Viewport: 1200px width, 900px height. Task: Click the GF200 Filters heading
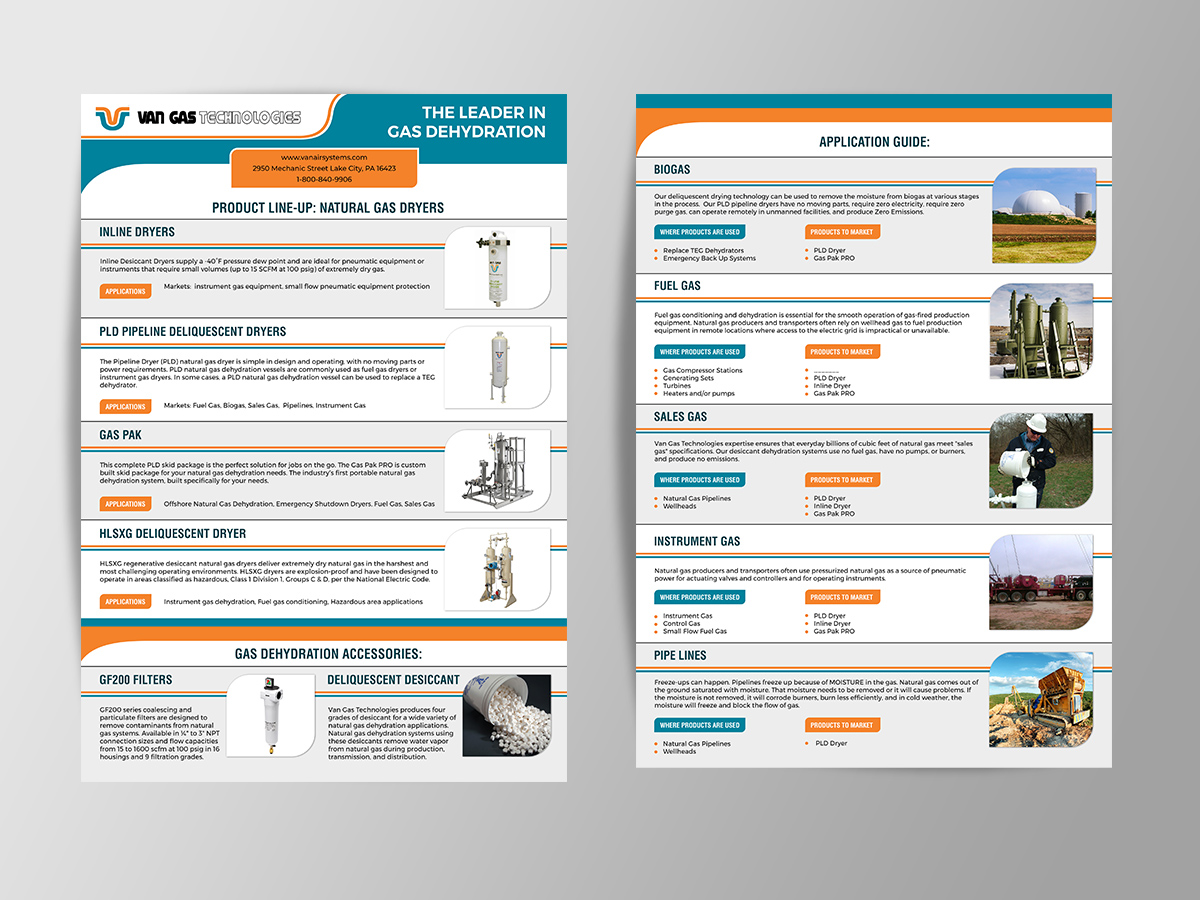pos(136,680)
